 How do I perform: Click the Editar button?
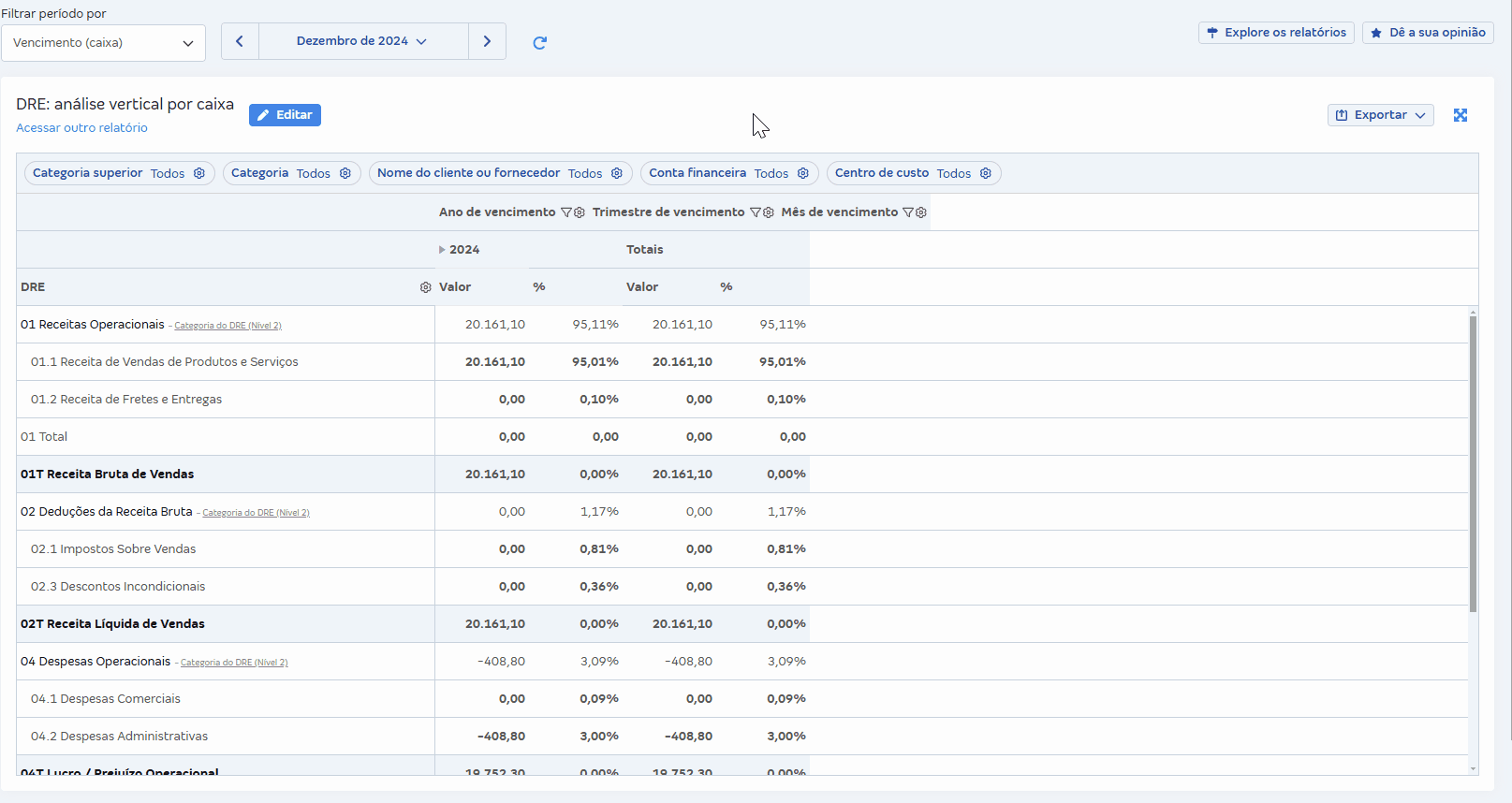(x=285, y=115)
